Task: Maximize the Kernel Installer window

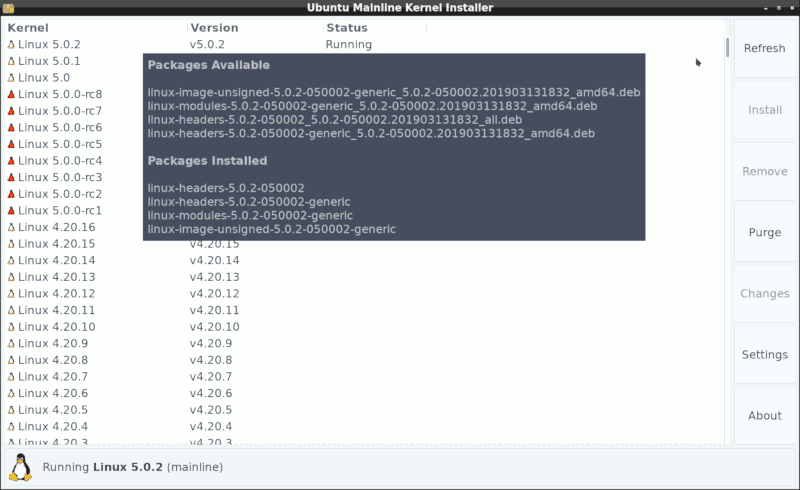Action: (779, 8)
